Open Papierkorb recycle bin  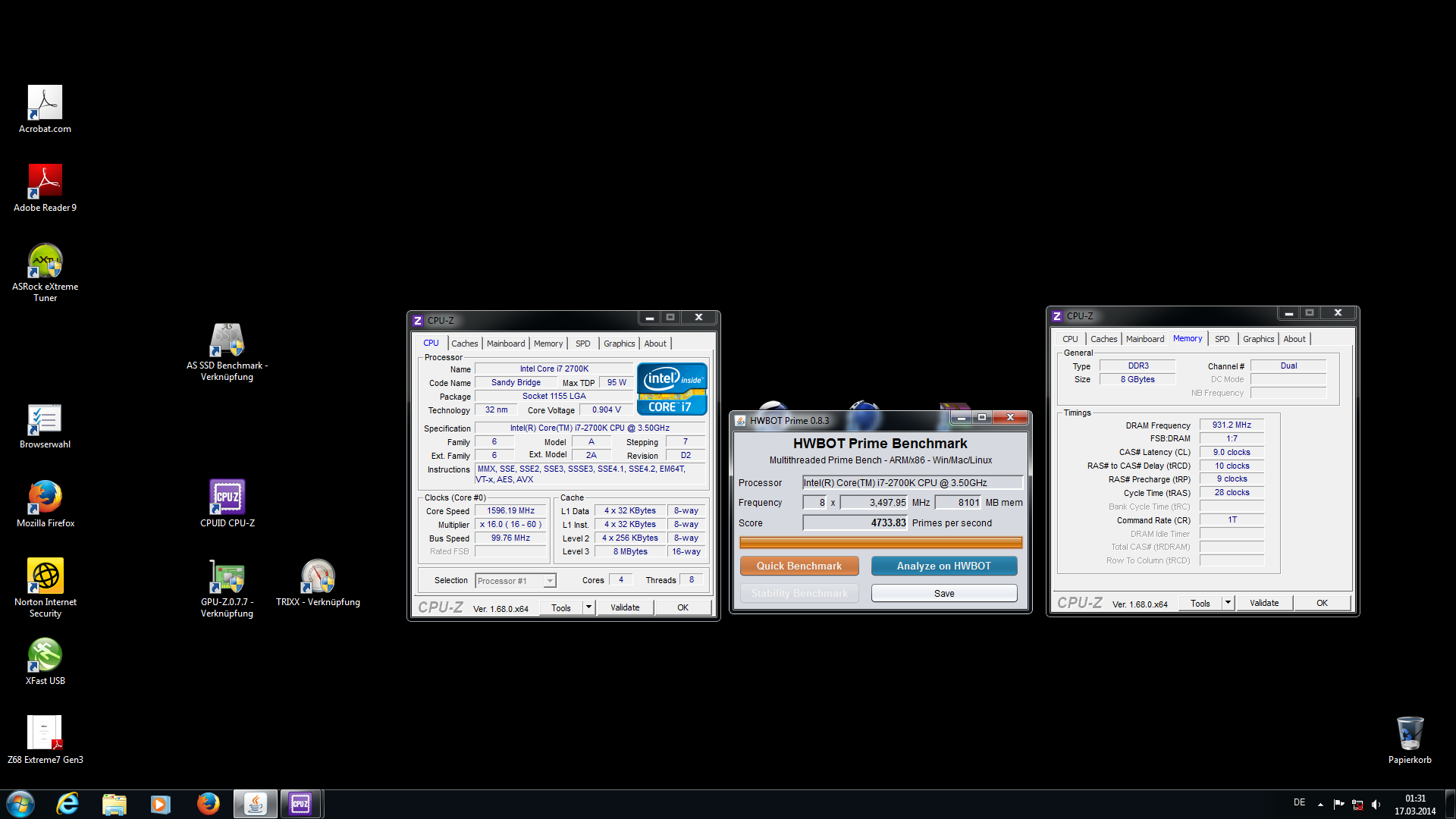pos(1410,740)
